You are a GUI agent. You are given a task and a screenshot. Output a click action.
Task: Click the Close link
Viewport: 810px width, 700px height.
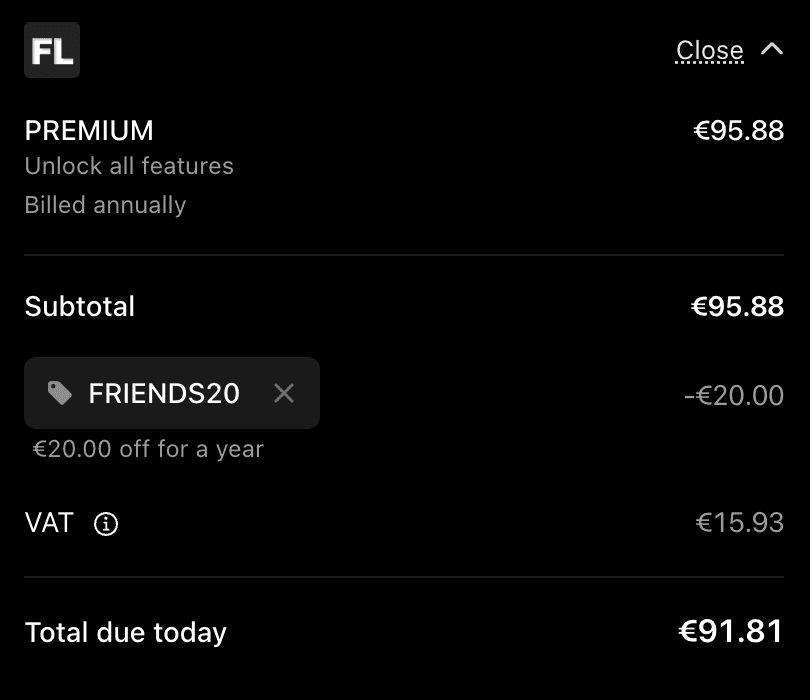pos(709,50)
